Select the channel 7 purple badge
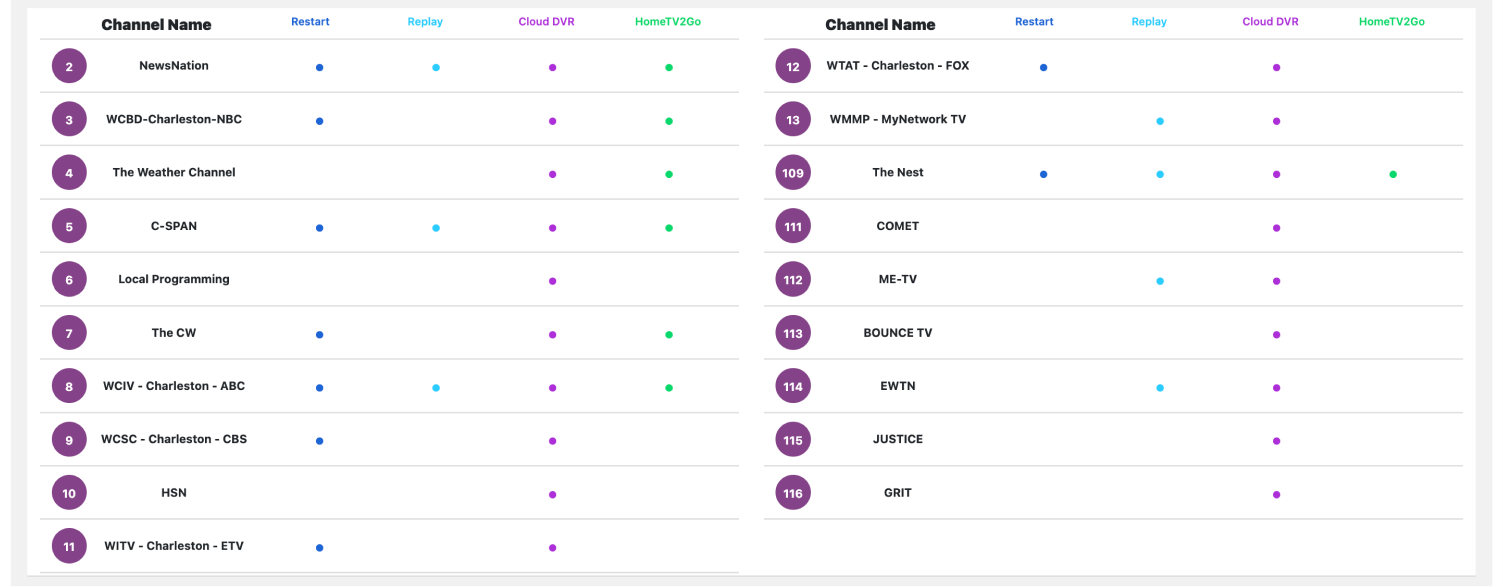Screen dimensions: 1503x587 69,333
